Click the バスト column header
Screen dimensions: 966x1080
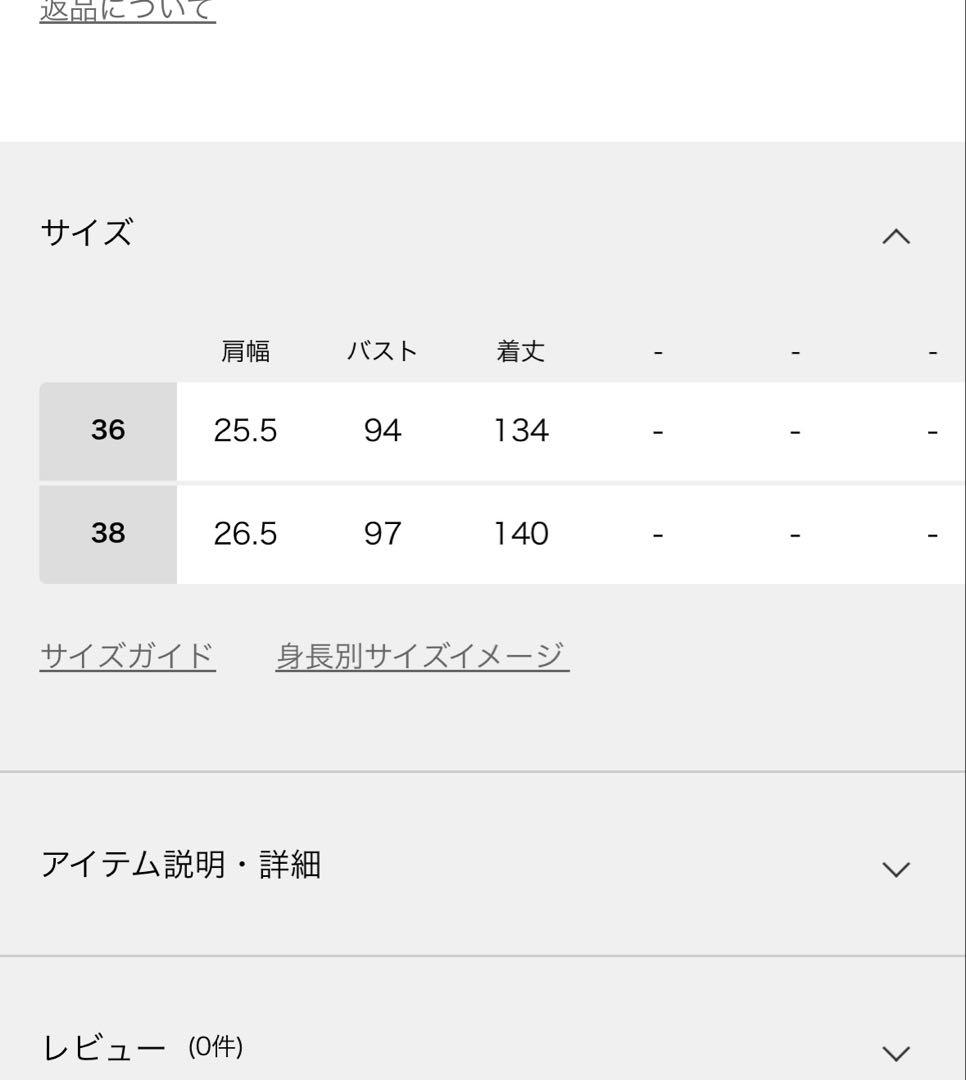point(382,352)
